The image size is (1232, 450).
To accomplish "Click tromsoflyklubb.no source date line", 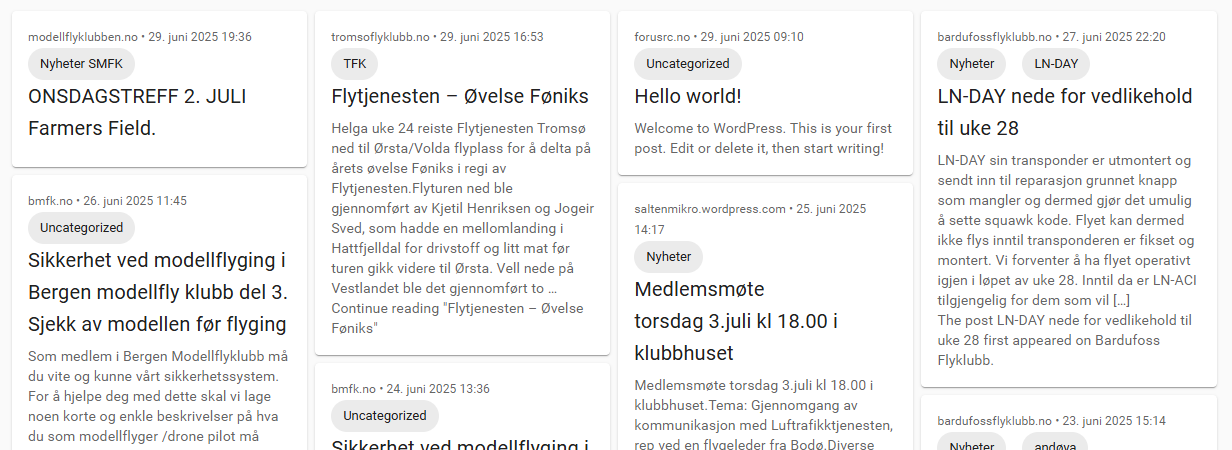I will (x=437, y=37).
